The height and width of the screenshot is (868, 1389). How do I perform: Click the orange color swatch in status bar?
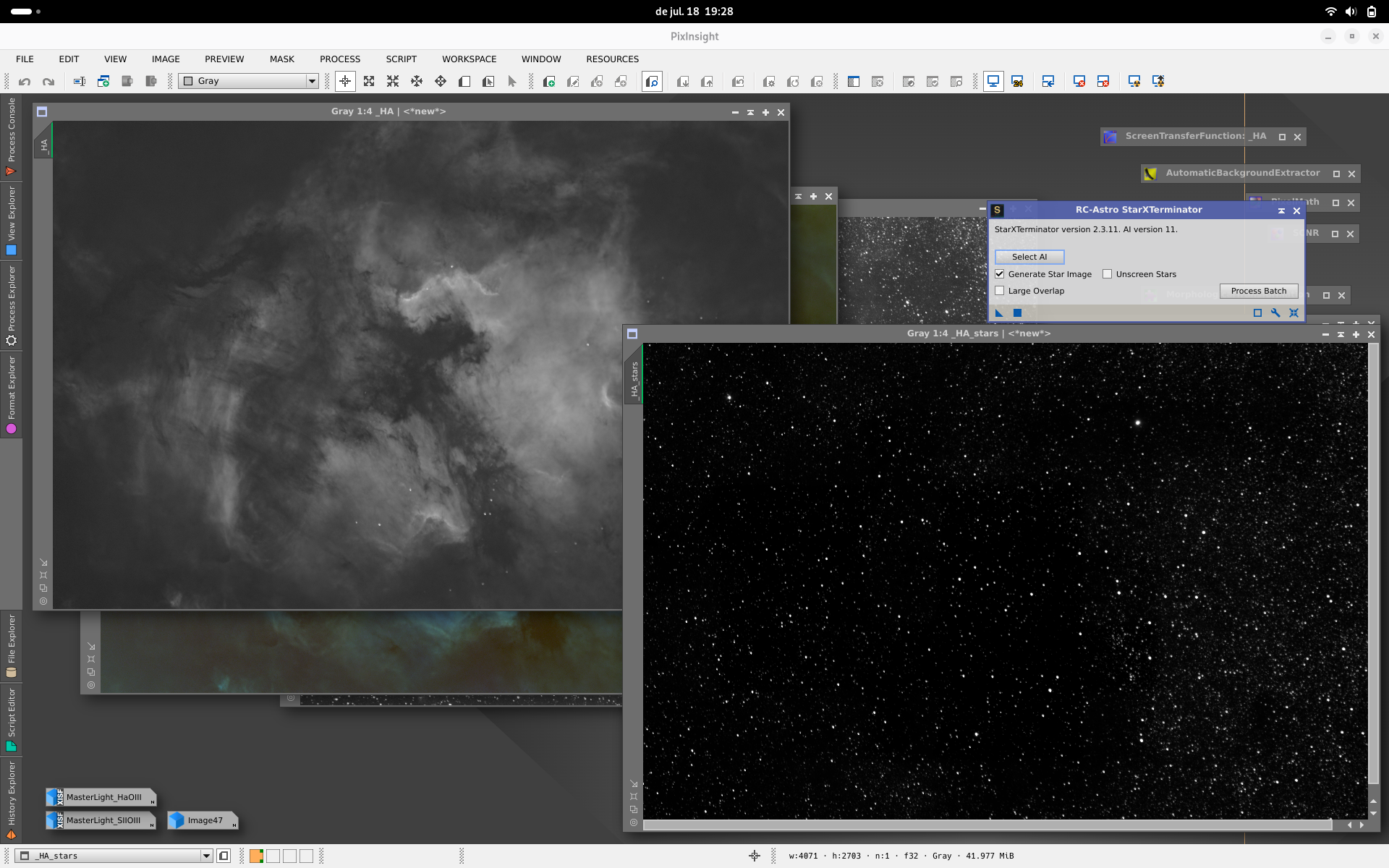point(256,856)
